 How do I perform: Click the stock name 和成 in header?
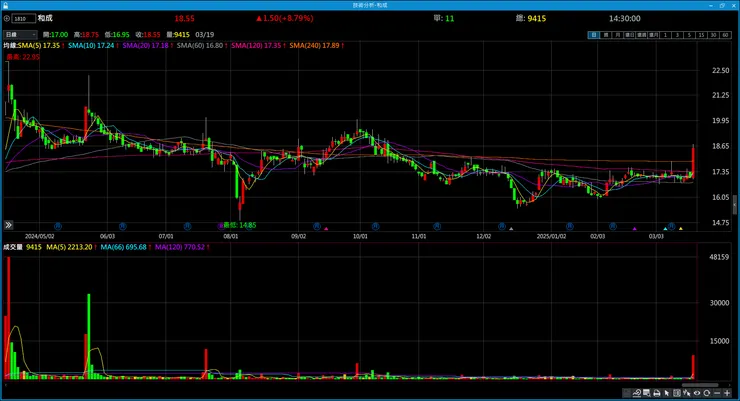click(x=45, y=18)
